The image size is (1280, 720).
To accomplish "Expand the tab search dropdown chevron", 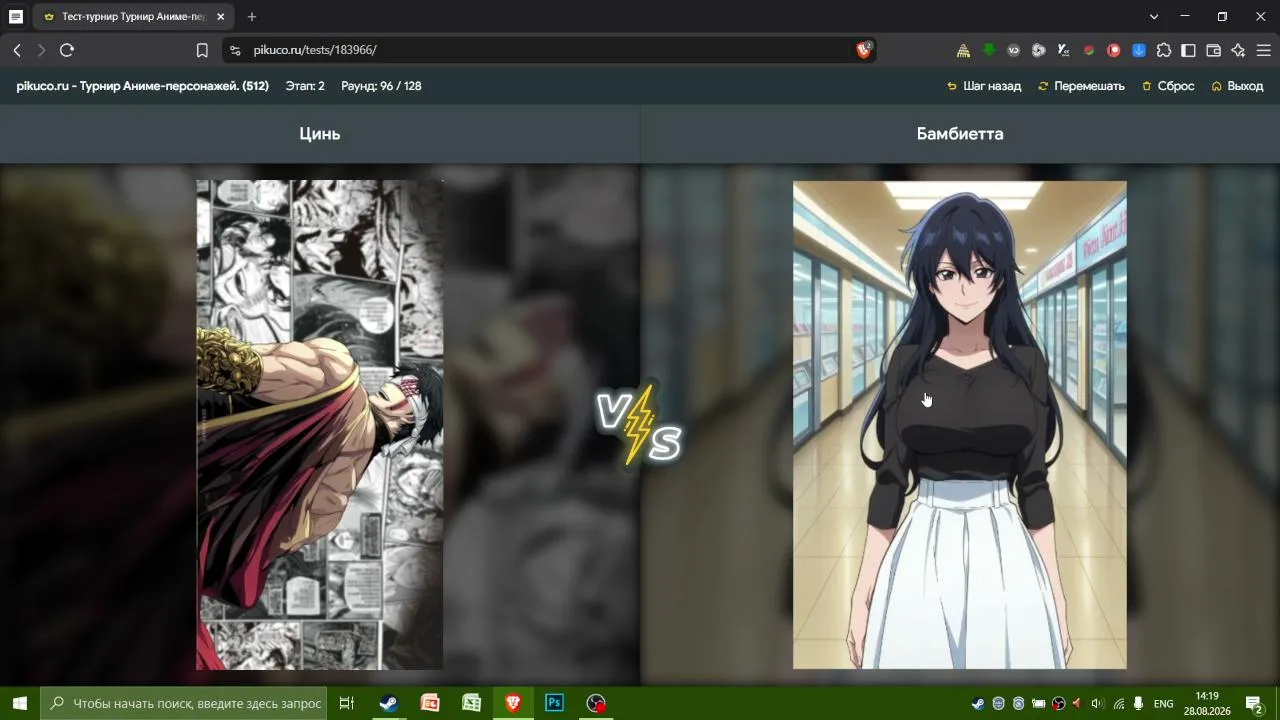I will point(1154,17).
